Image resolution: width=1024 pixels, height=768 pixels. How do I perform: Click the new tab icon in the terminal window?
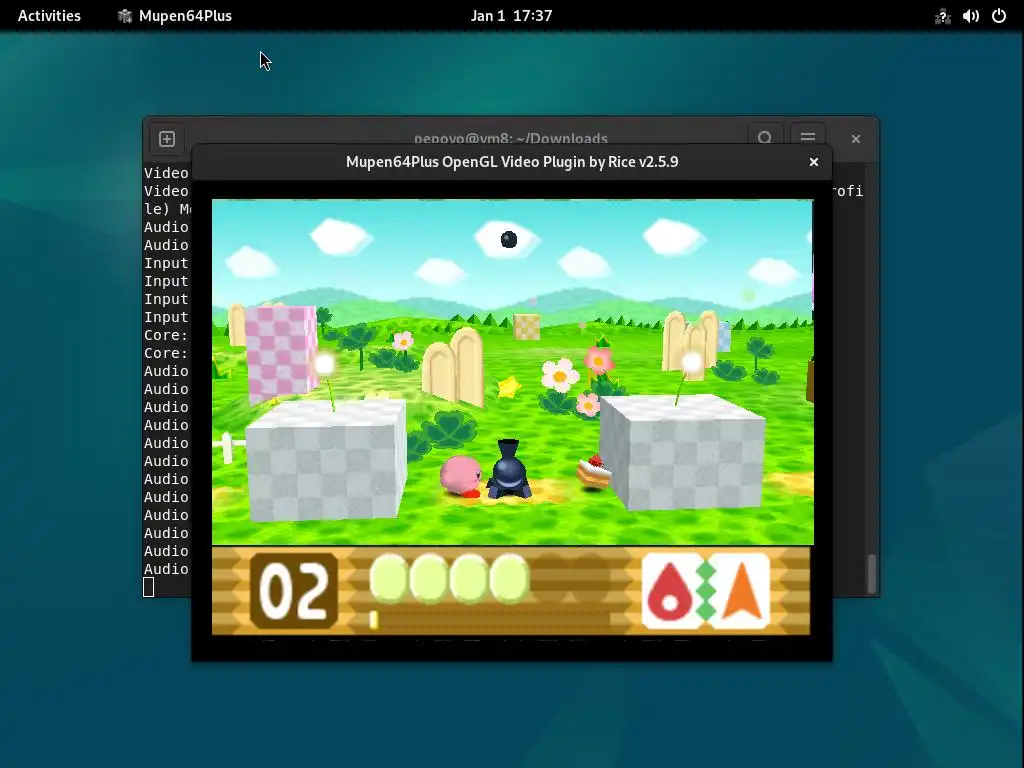click(x=167, y=138)
